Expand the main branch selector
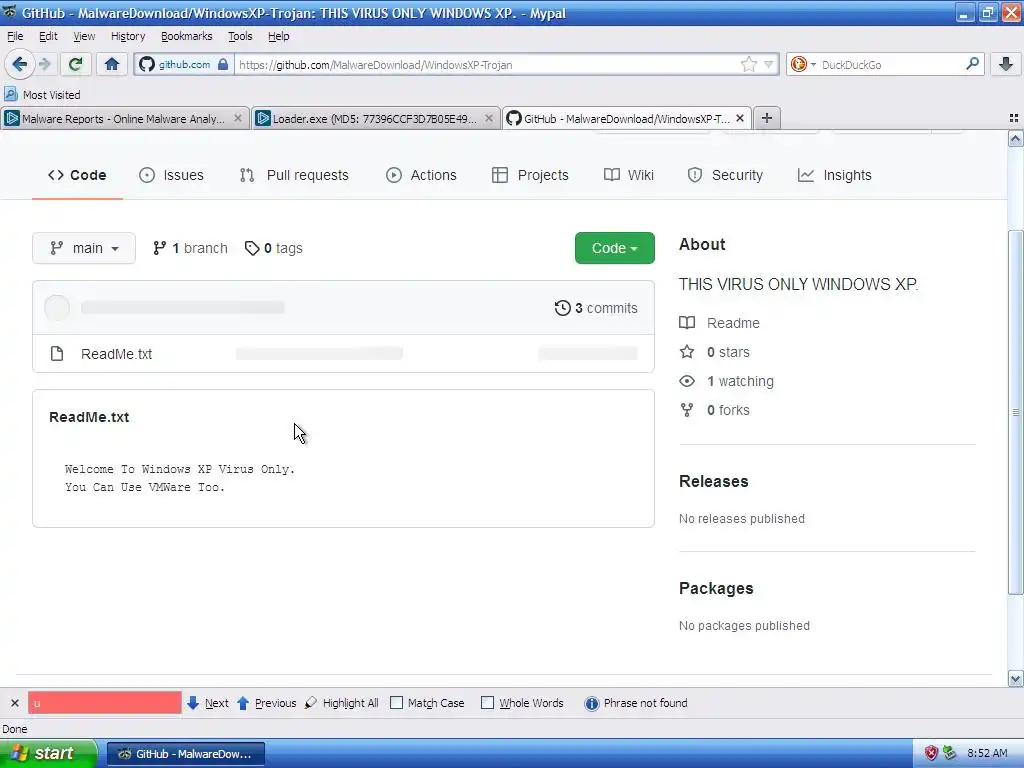Viewport: 1024px width, 768px height. coord(84,248)
